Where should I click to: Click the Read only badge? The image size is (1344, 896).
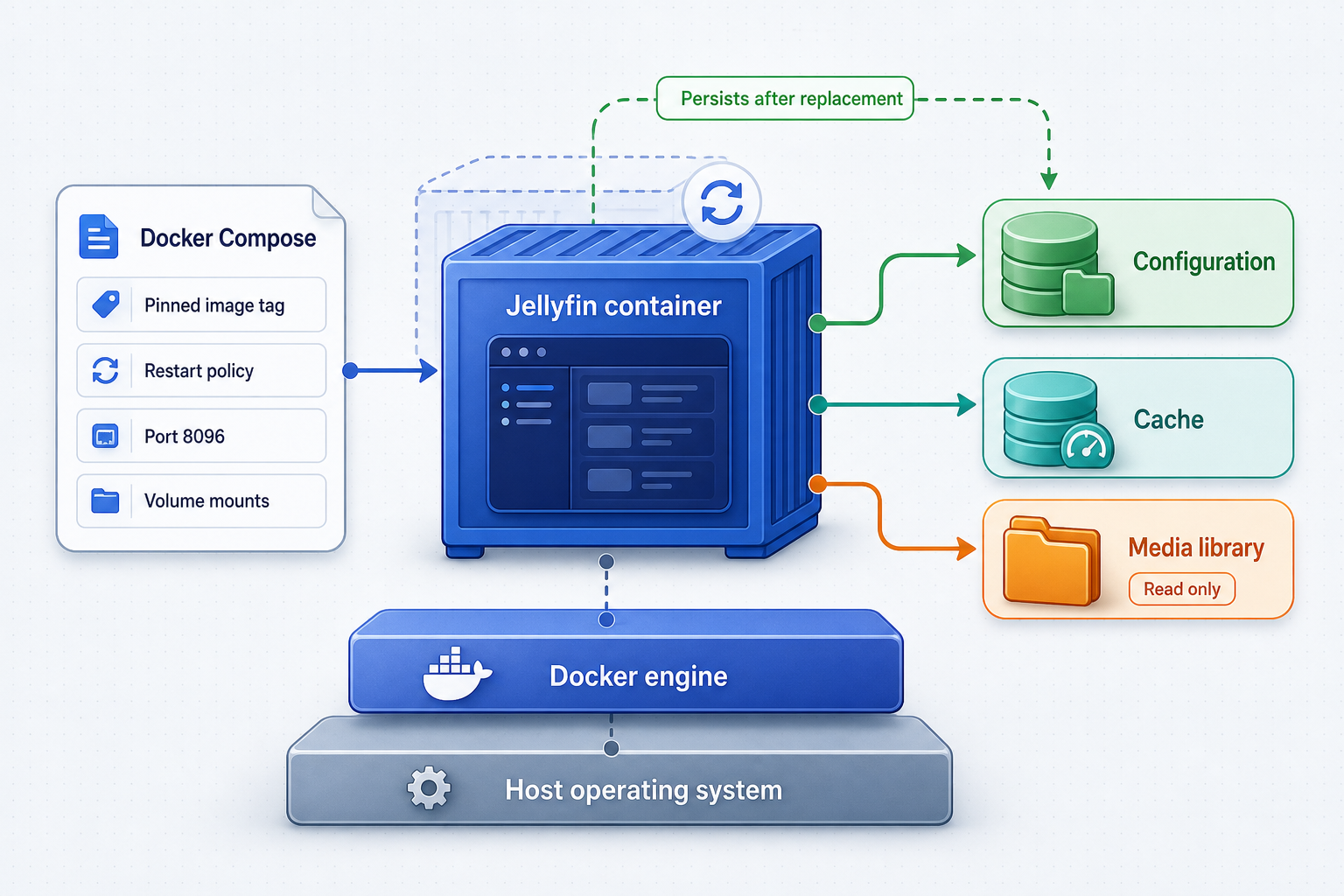click(1182, 589)
